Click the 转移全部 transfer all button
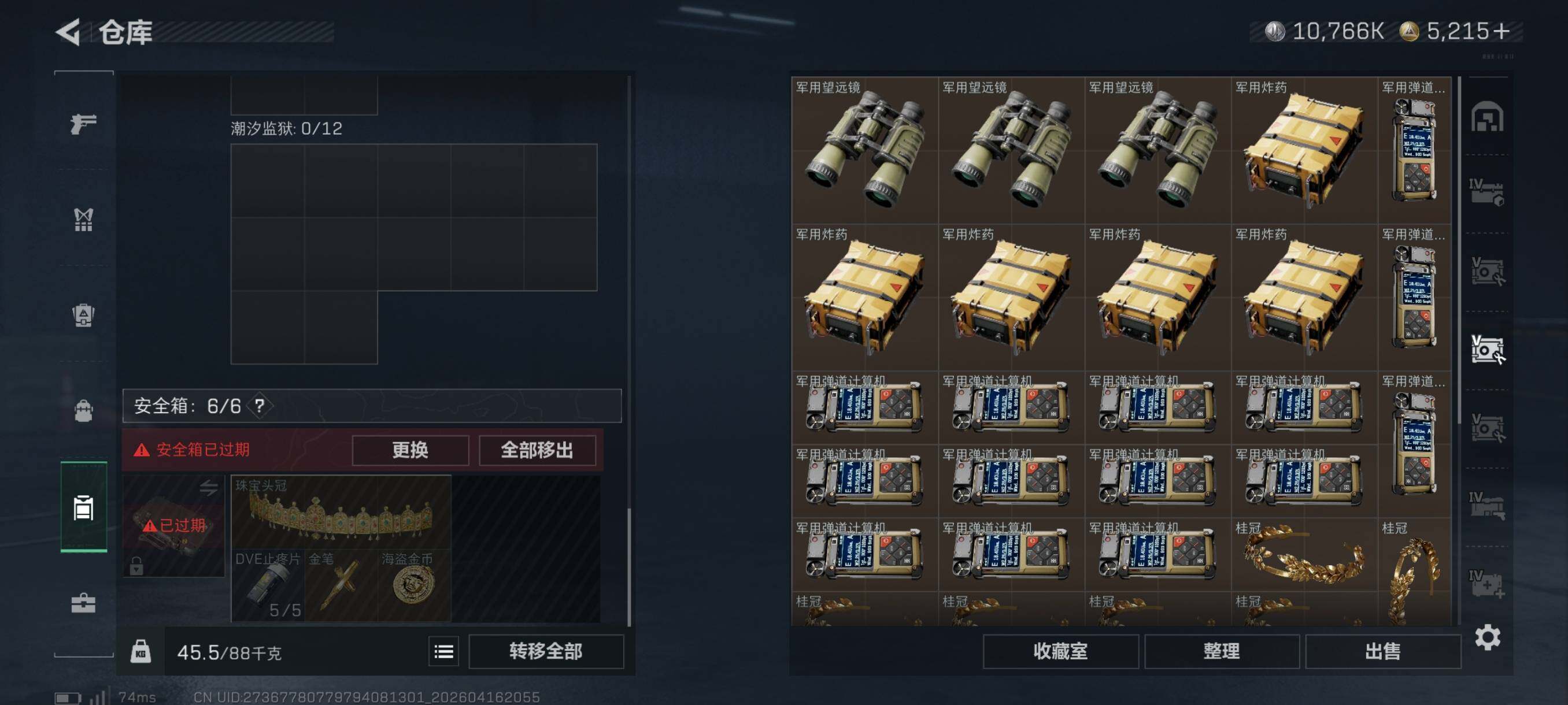The width and height of the screenshot is (1568, 705). [x=546, y=651]
